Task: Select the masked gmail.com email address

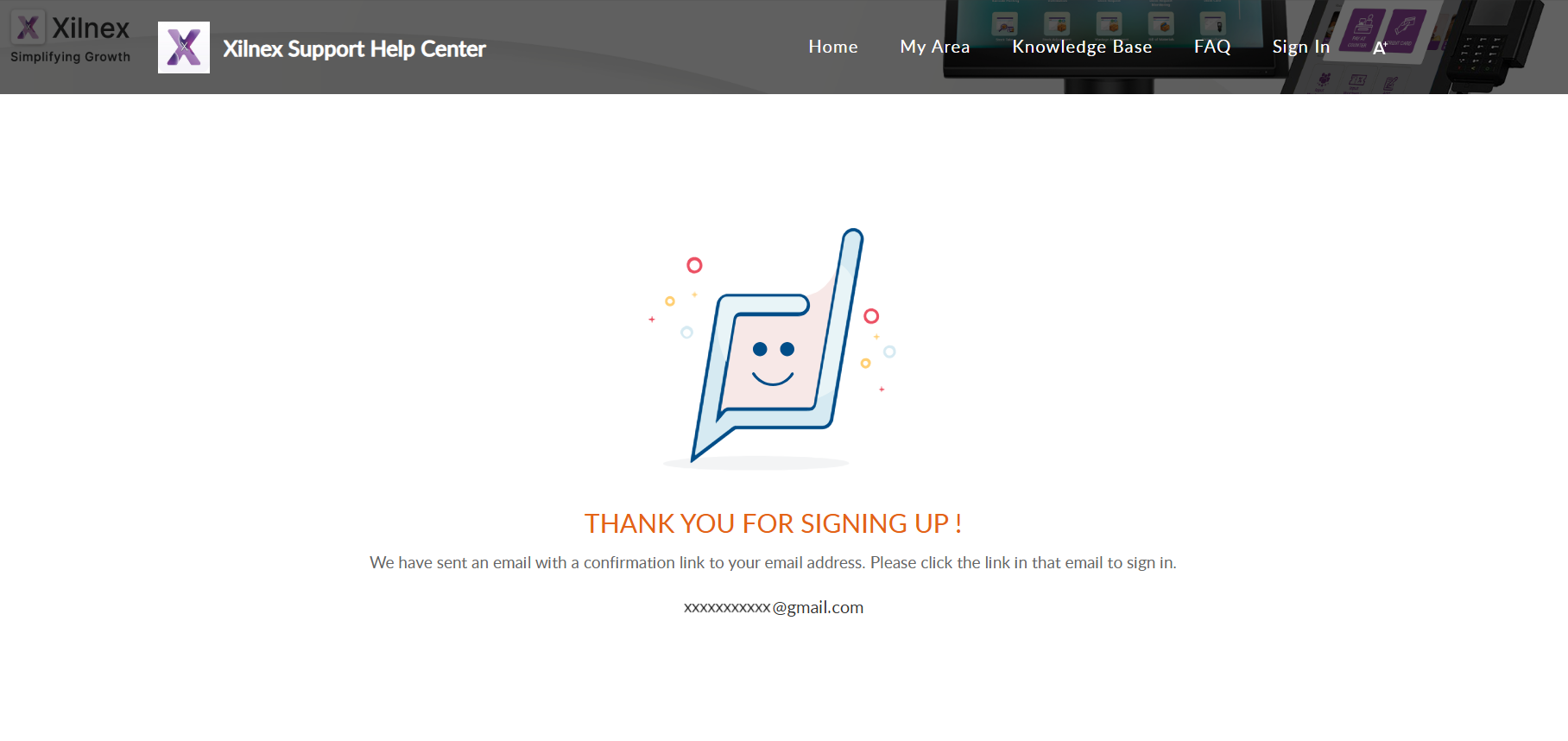Action: (x=773, y=607)
